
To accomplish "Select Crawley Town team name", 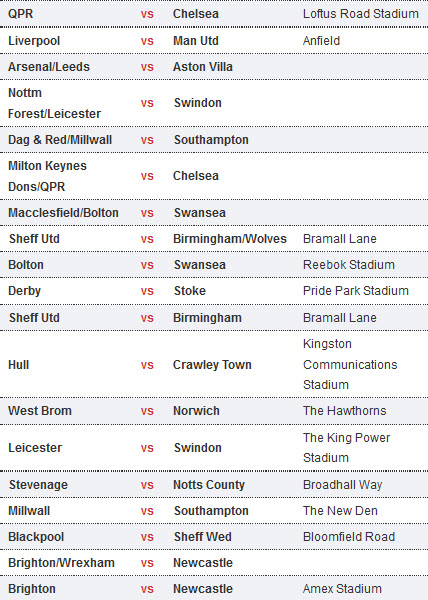I will tap(212, 365).
